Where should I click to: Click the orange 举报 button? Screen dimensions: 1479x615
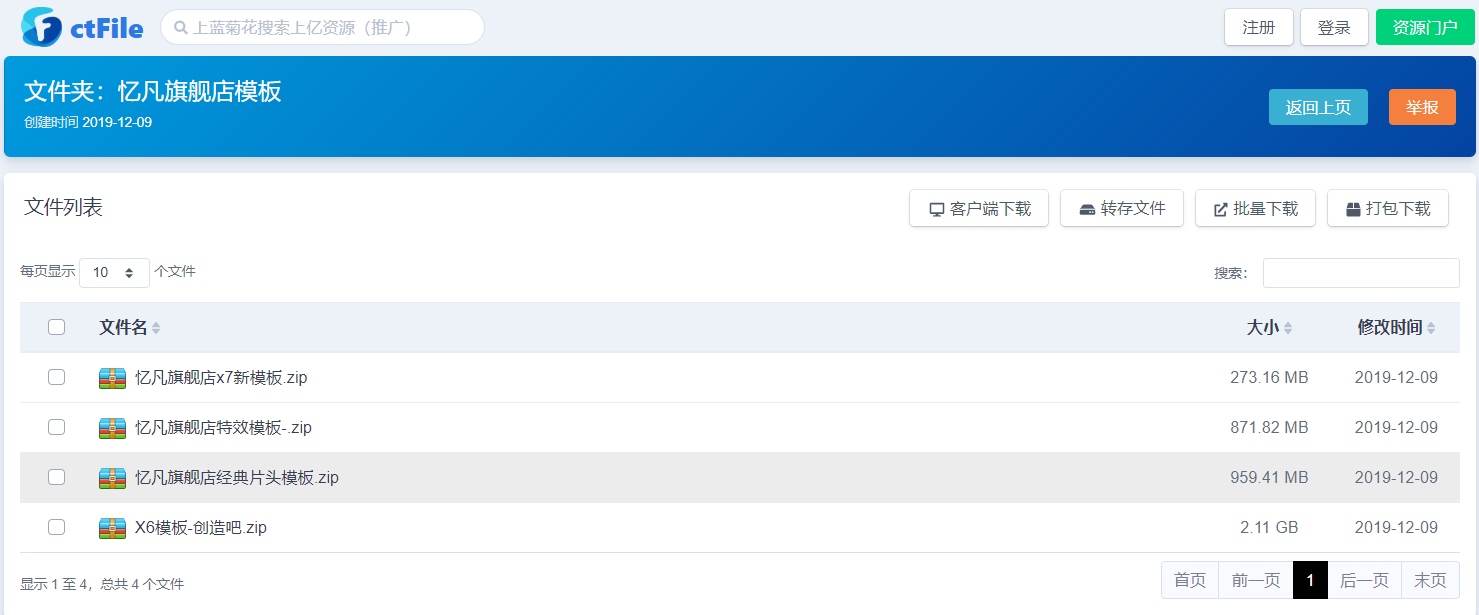[1422, 107]
